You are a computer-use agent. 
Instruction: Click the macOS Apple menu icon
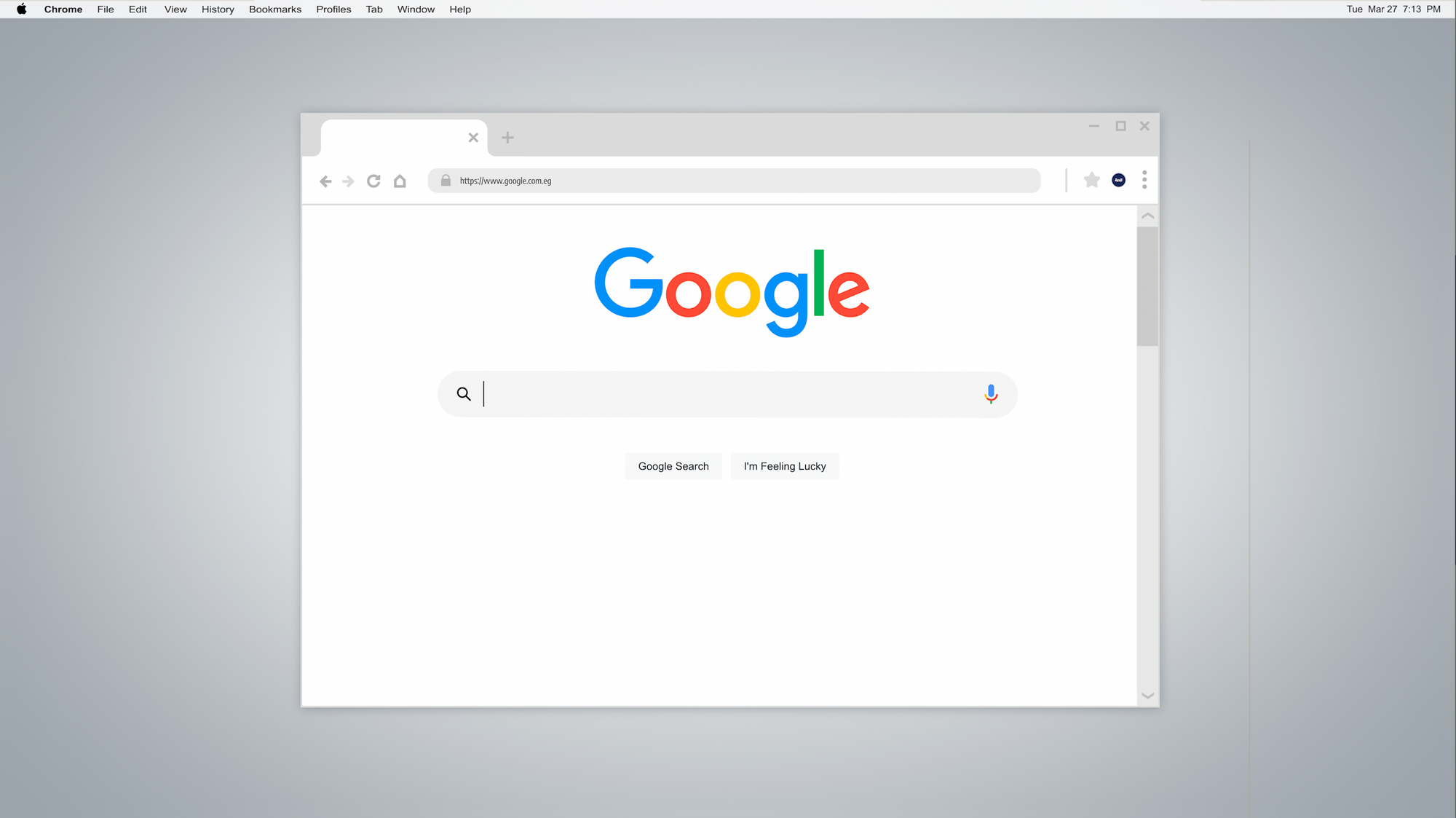(x=20, y=9)
